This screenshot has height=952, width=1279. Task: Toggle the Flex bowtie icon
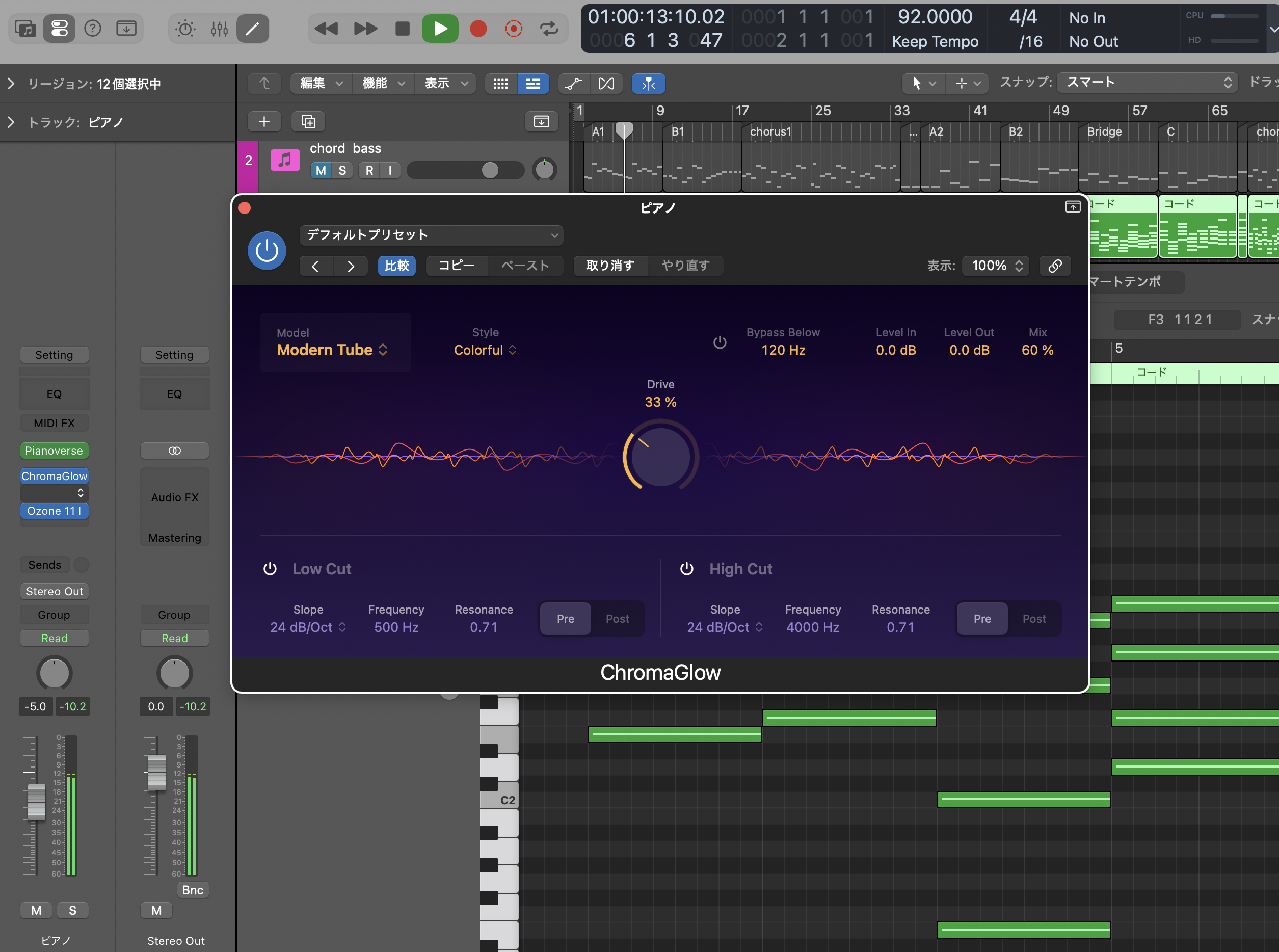tap(606, 84)
